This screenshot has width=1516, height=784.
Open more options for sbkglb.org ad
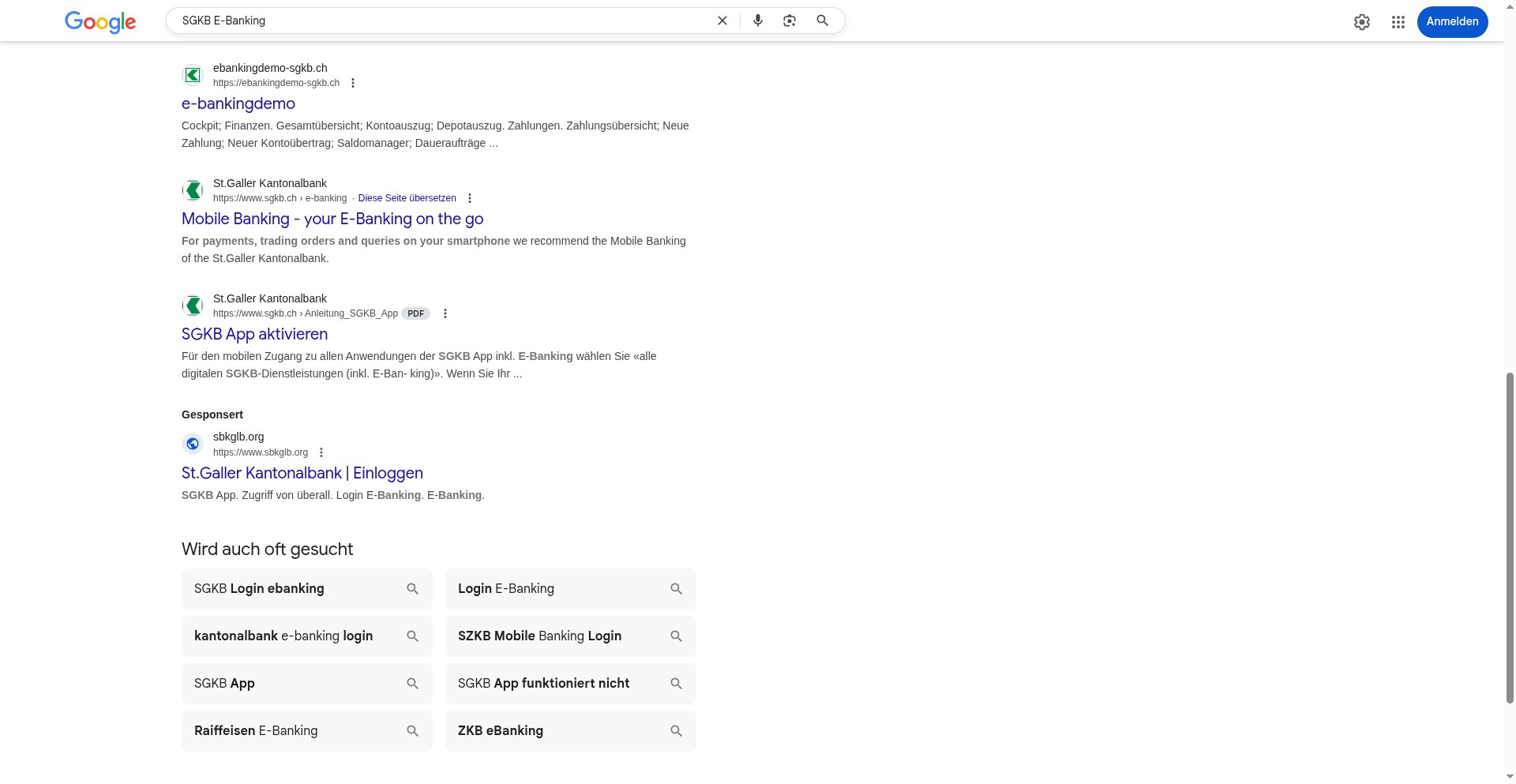[321, 452]
